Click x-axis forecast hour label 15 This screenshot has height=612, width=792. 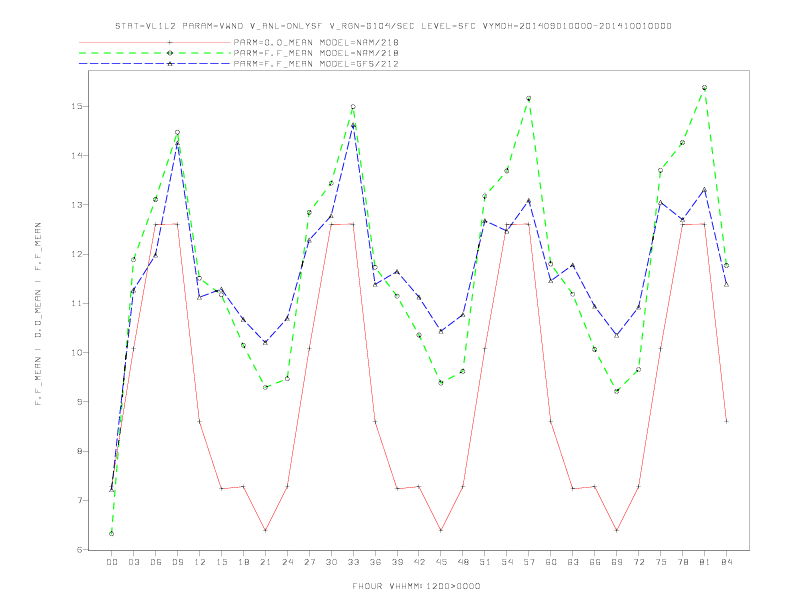click(x=221, y=562)
